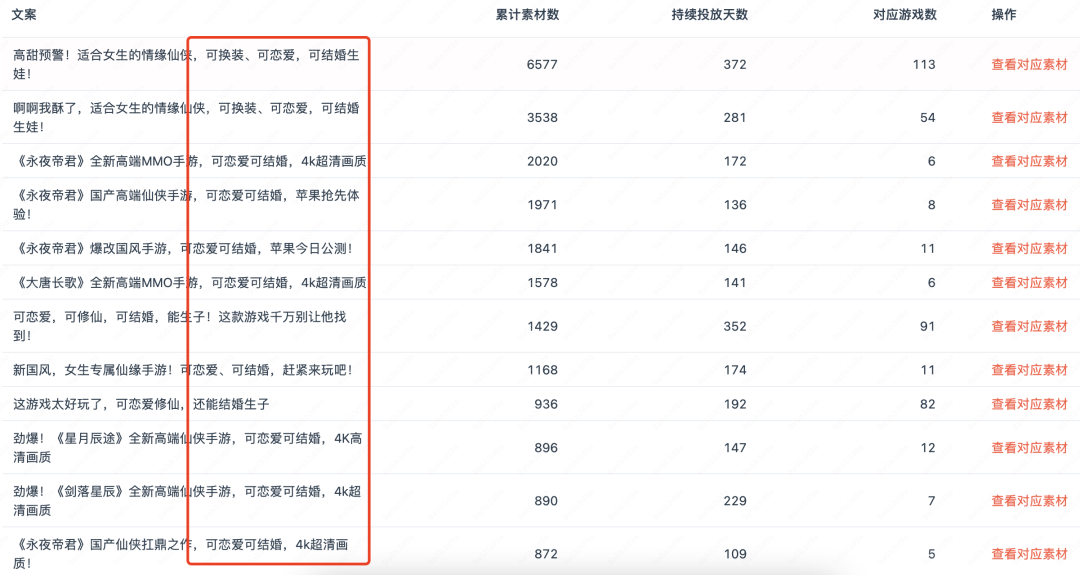Open 查看对应素材 in the 872 row

1029,554
